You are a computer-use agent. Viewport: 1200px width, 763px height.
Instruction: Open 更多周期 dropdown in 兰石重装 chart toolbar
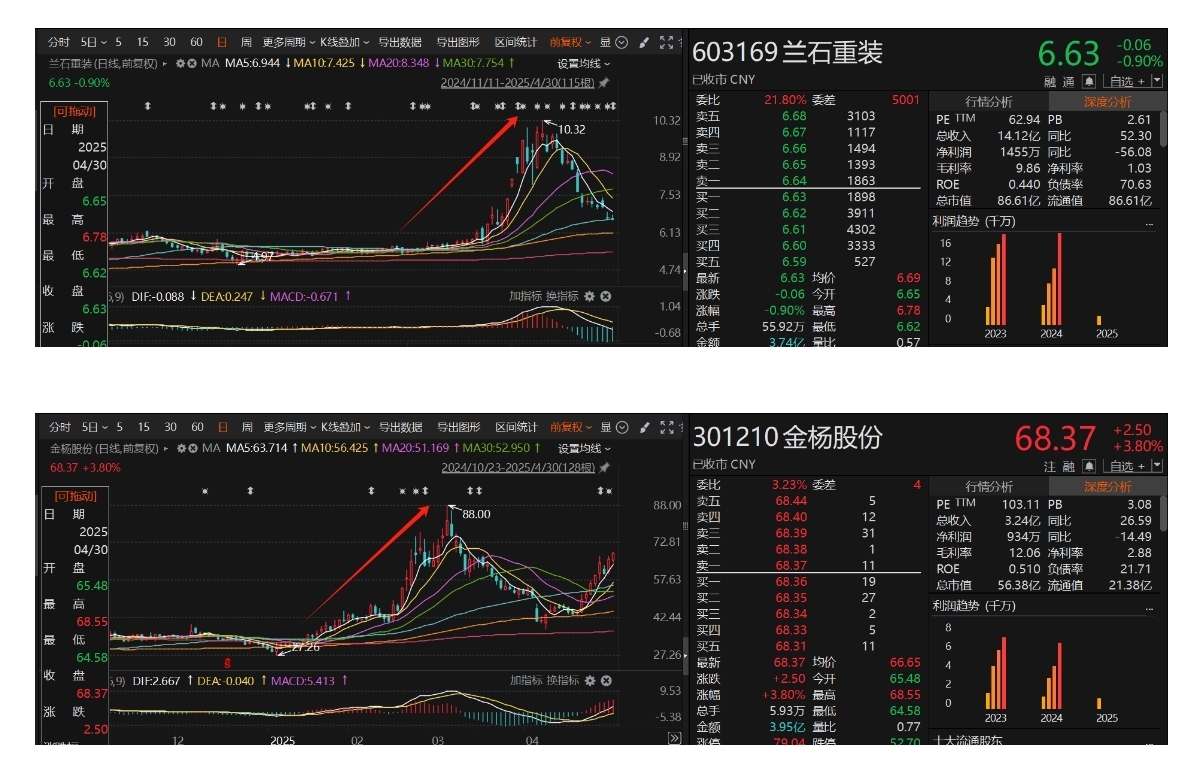pyautogui.click(x=287, y=42)
